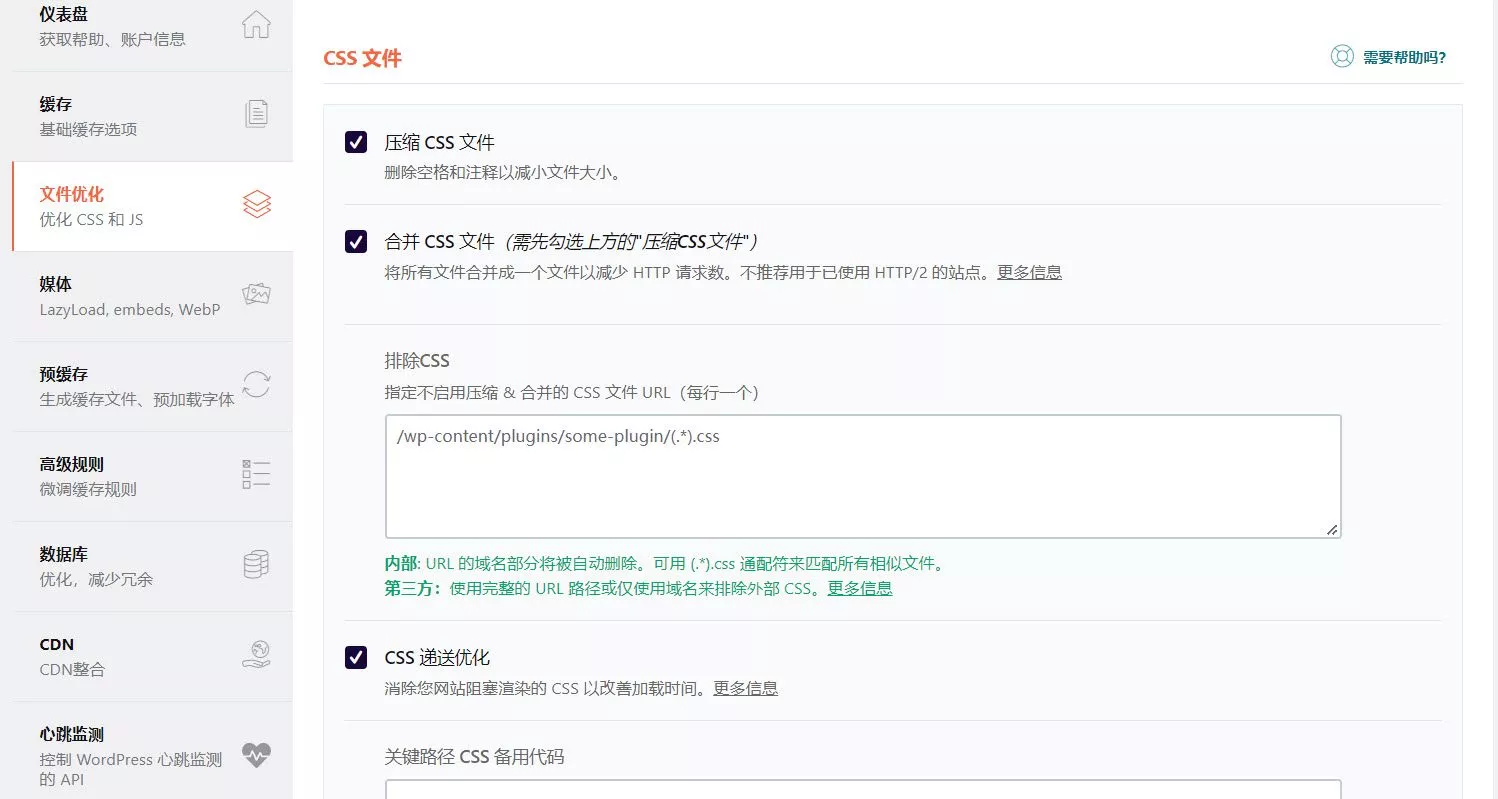Click the 需要帮助吗? link
The height and width of the screenshot is (799, 1498).
pos(1404,57)
